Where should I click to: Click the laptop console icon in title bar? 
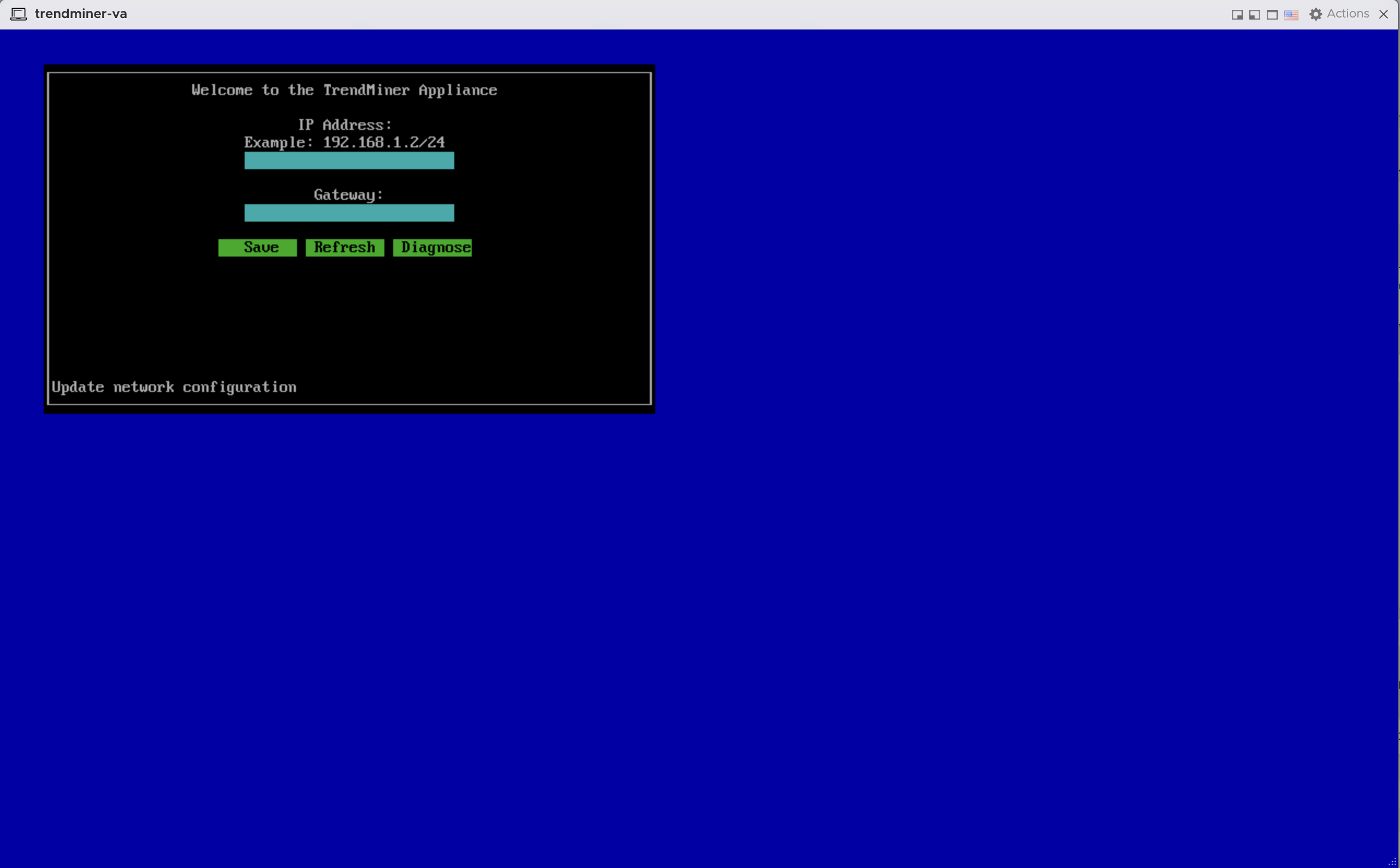[19, 14]
